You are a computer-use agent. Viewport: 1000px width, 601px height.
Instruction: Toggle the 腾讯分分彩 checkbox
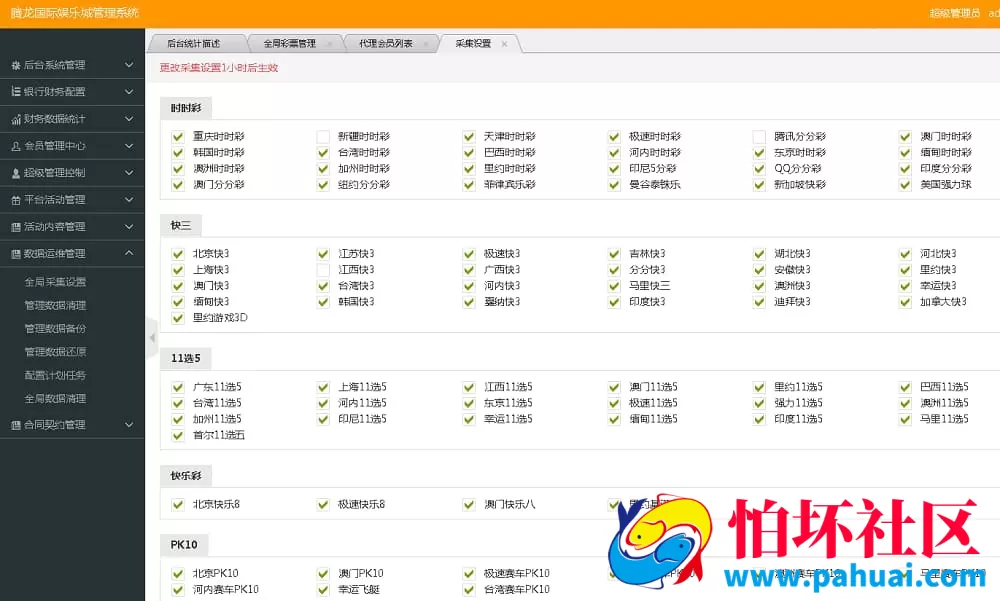(x=759, y=137)
